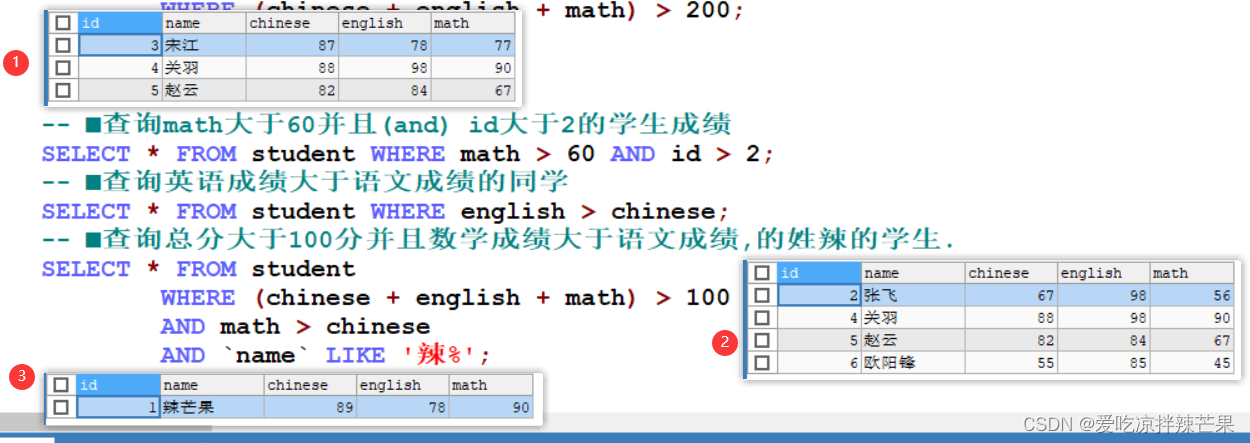The height and width of the screenshot is (443, 1250).
Task: Select the name cell 宋江
Action: pyautogui.click(x=203, y=45)
